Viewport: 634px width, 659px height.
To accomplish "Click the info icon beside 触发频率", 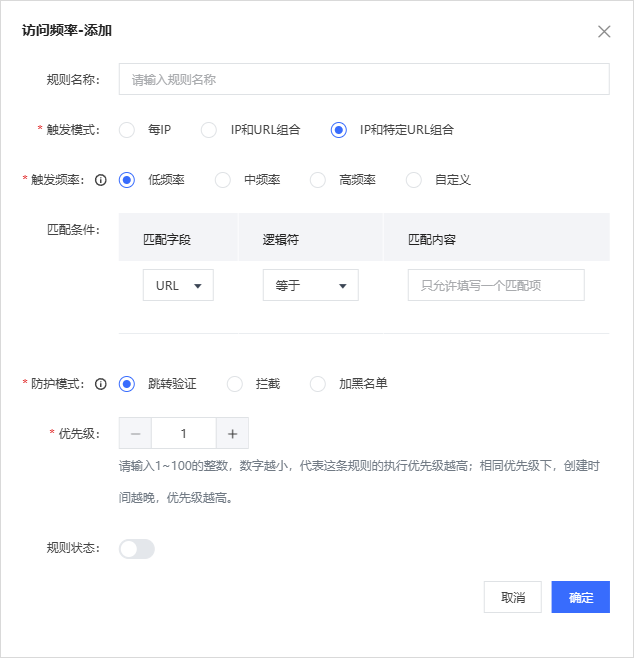I will 101,180.
